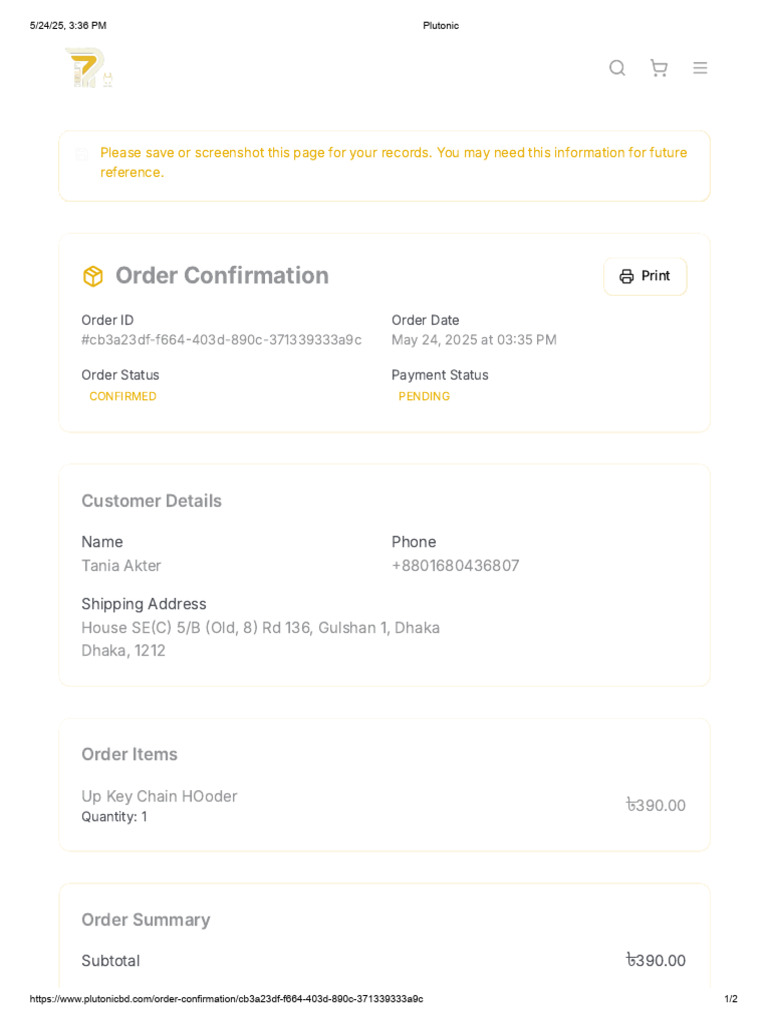
Task: Click the Print button
Action: [645, 276]
